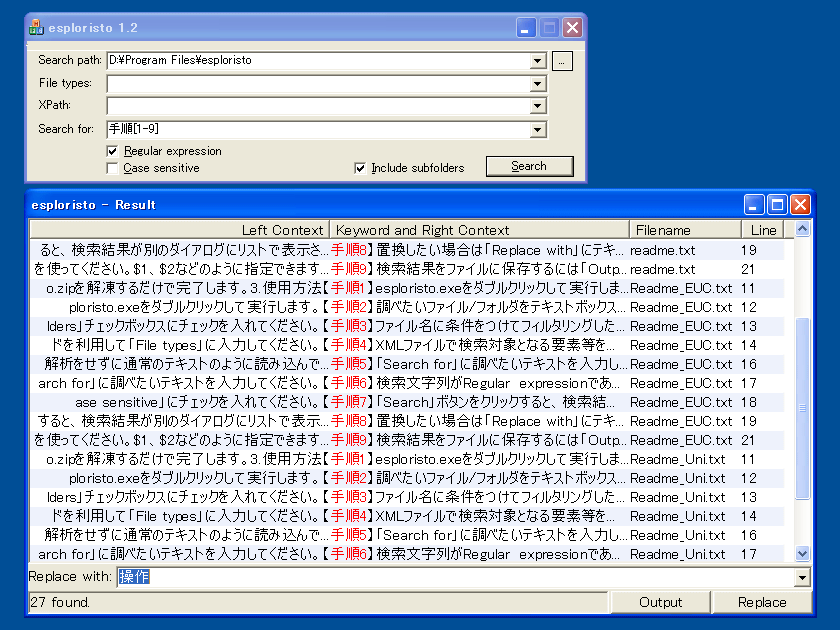Focus the Replace with input field
This screenshot has height=630, width=840.
tap(455, 578)
